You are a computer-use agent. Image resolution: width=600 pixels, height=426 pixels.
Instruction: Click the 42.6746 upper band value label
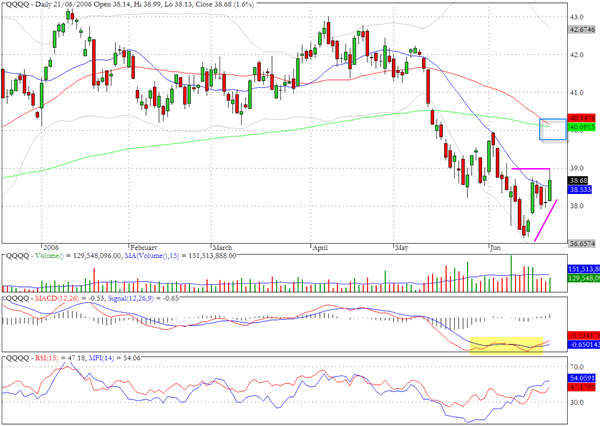tap(582, 29)
